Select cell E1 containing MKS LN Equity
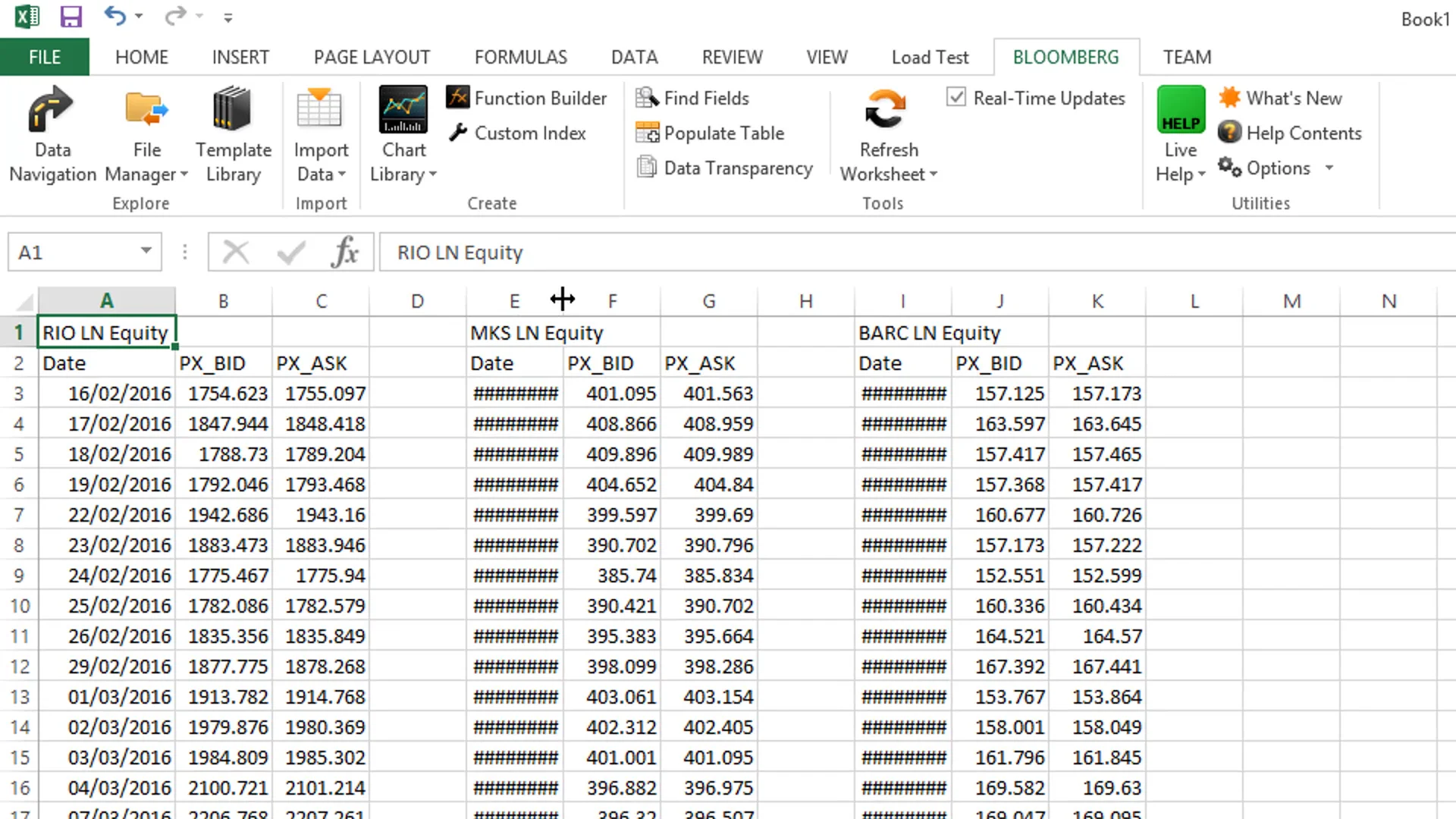1456x819 pixels. point(514,333)
